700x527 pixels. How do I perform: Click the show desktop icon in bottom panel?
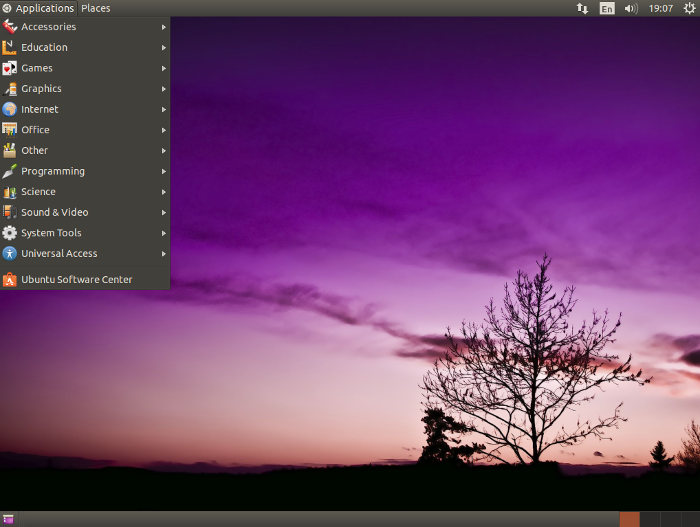click(9, 519)
